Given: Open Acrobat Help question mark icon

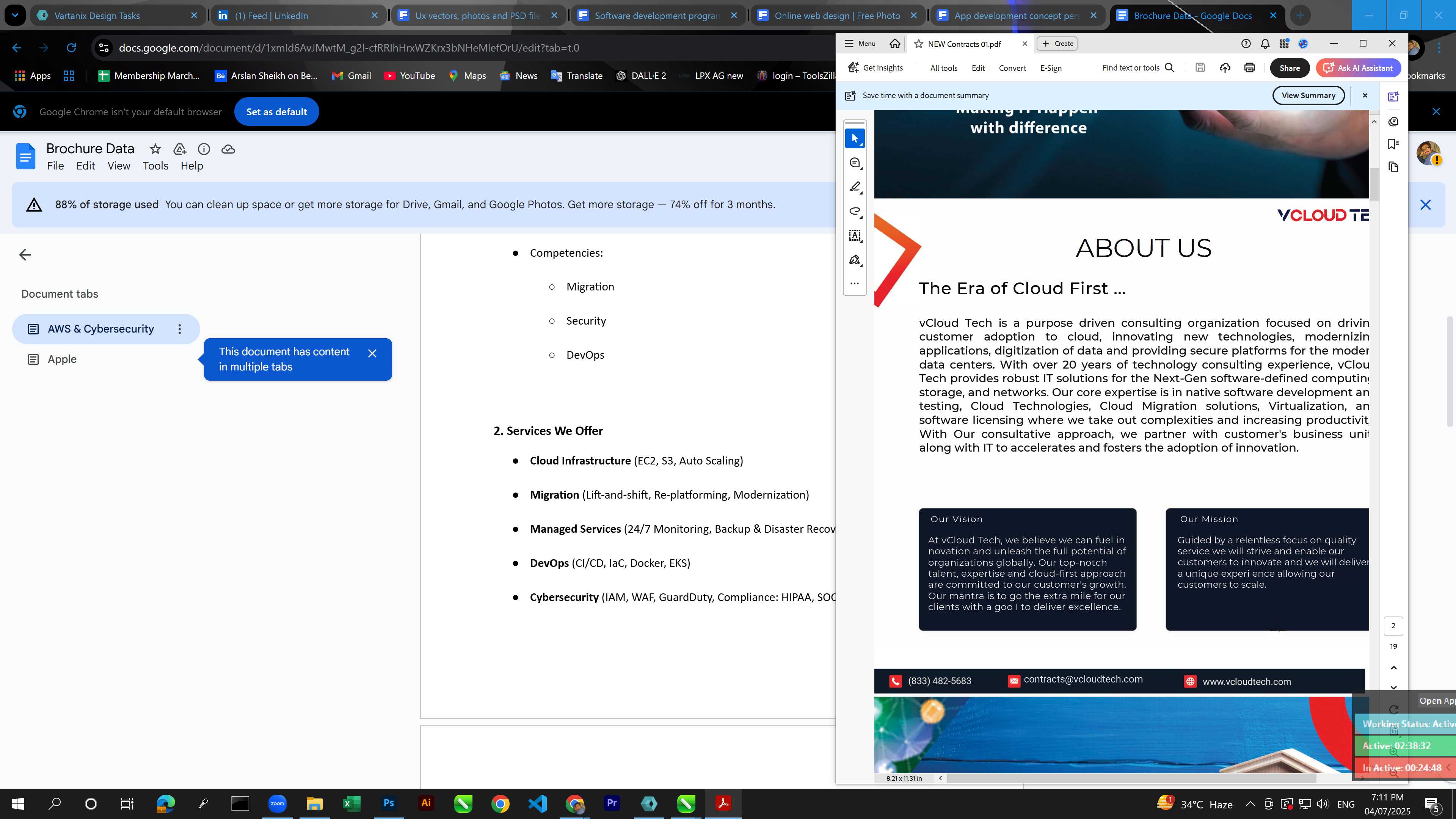Looking at the screenshot, I should coord(1246,44).
